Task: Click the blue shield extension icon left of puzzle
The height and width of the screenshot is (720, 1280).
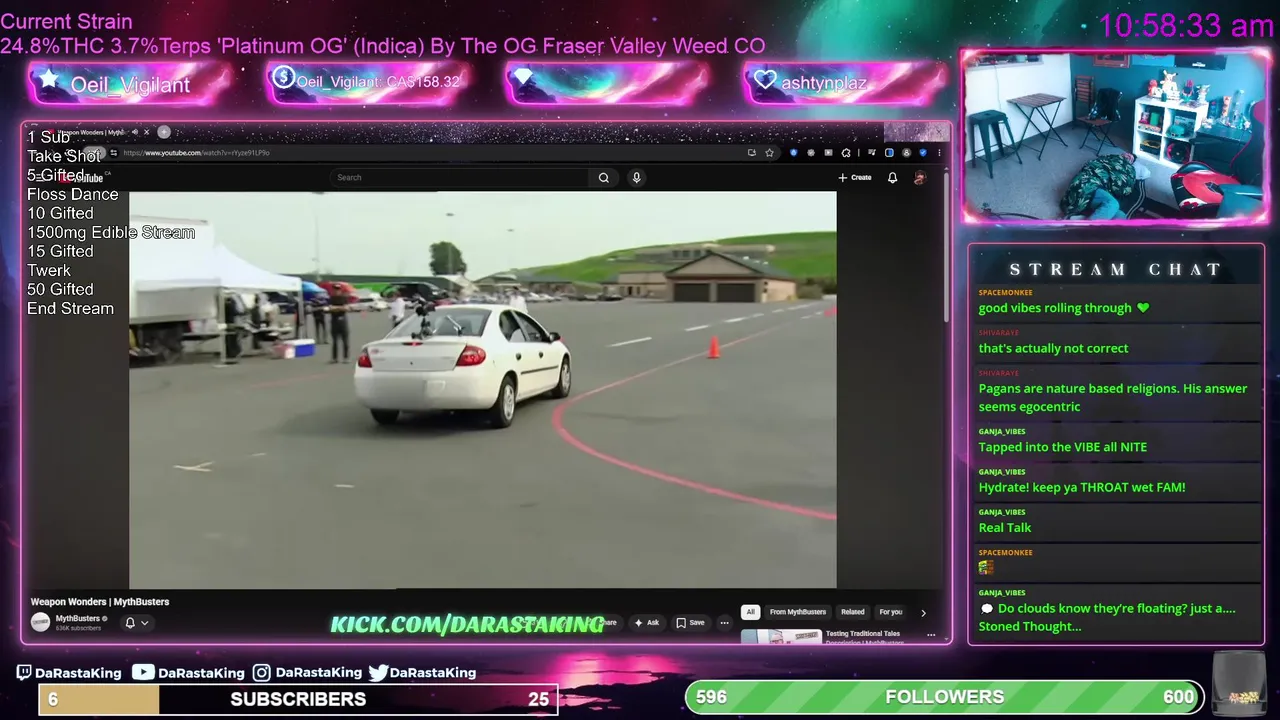Action: tap(793, 152)
